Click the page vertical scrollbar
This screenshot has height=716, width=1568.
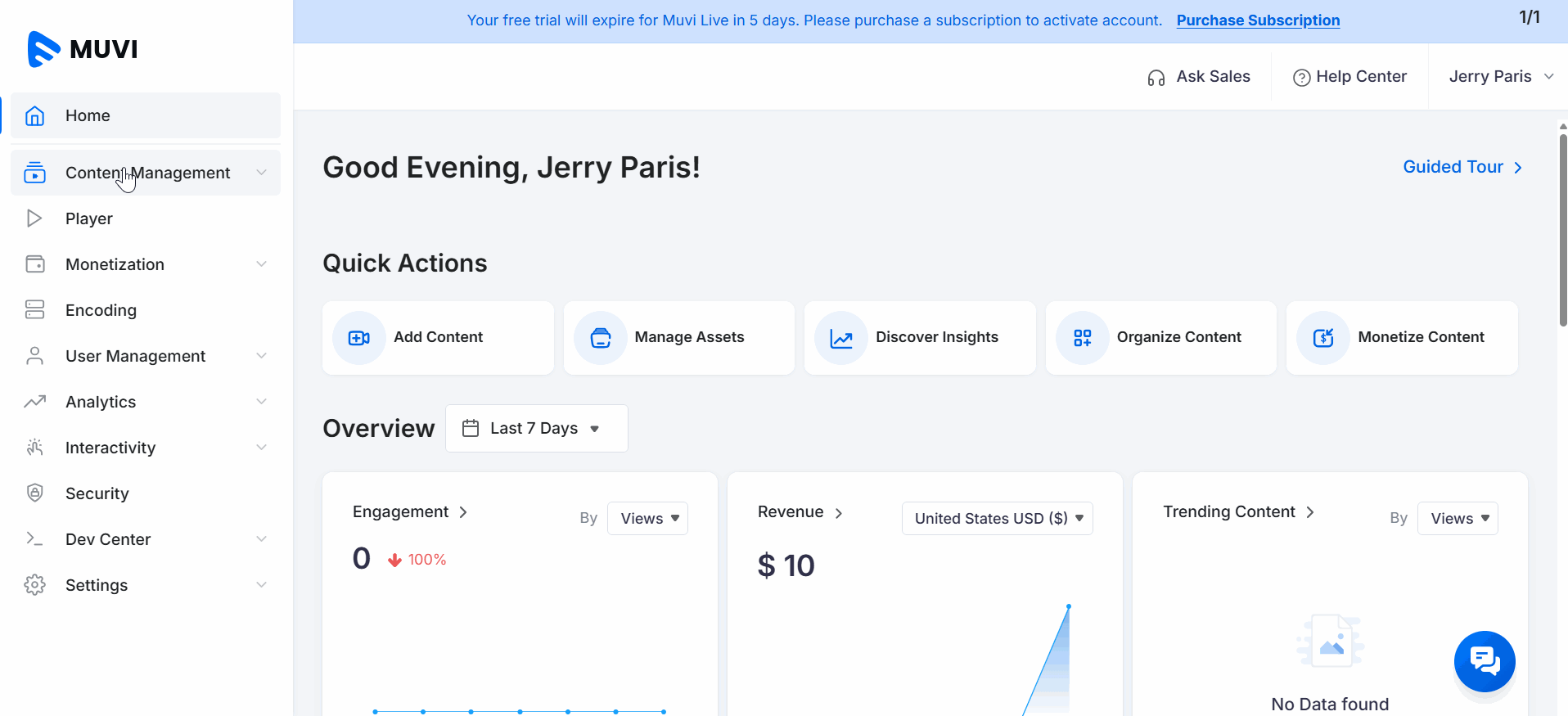[1562, 229]
